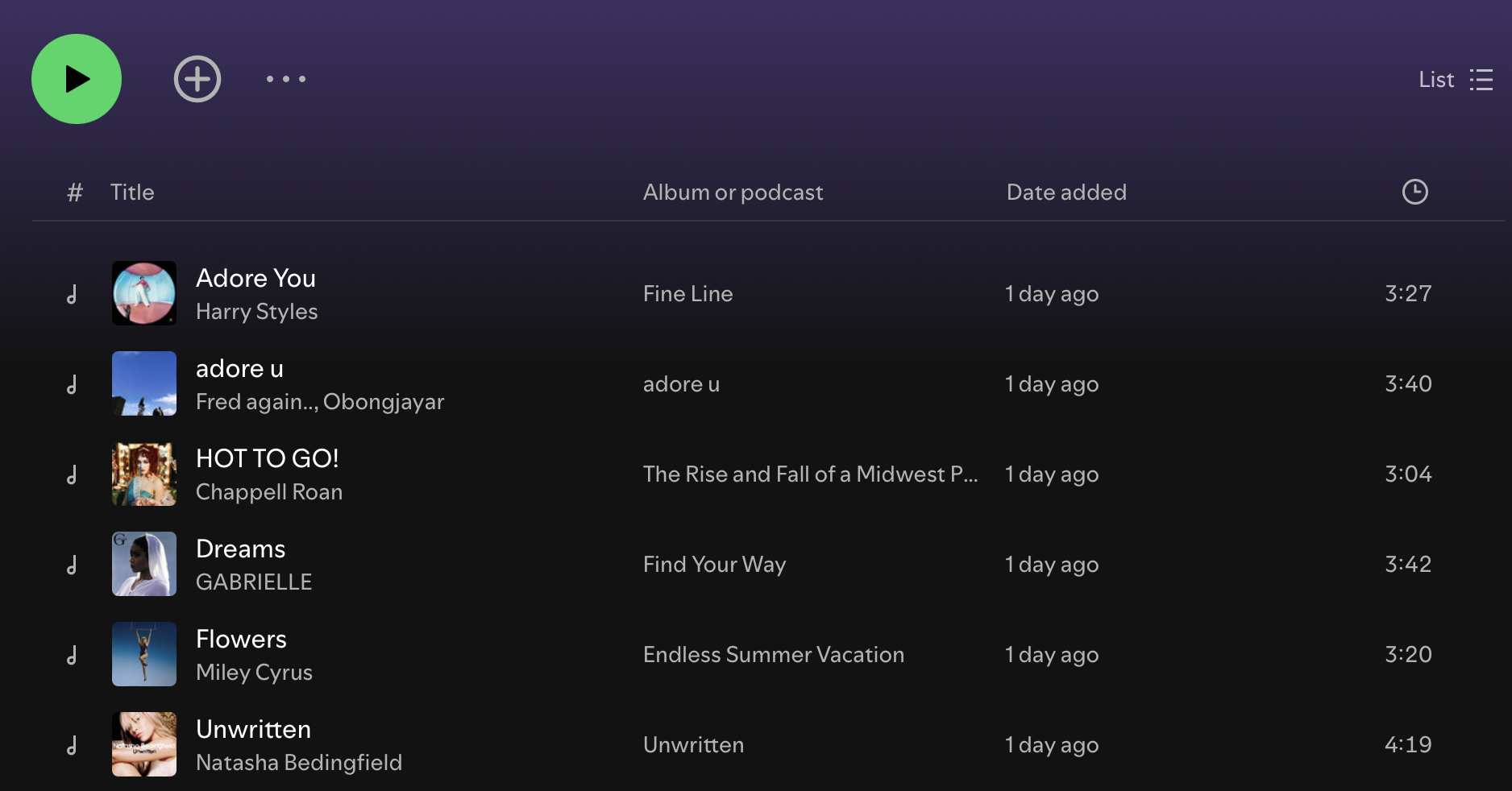Click the music note icon beside Dreams
This screenshot has width=1512, height=791.
(73, 565)
